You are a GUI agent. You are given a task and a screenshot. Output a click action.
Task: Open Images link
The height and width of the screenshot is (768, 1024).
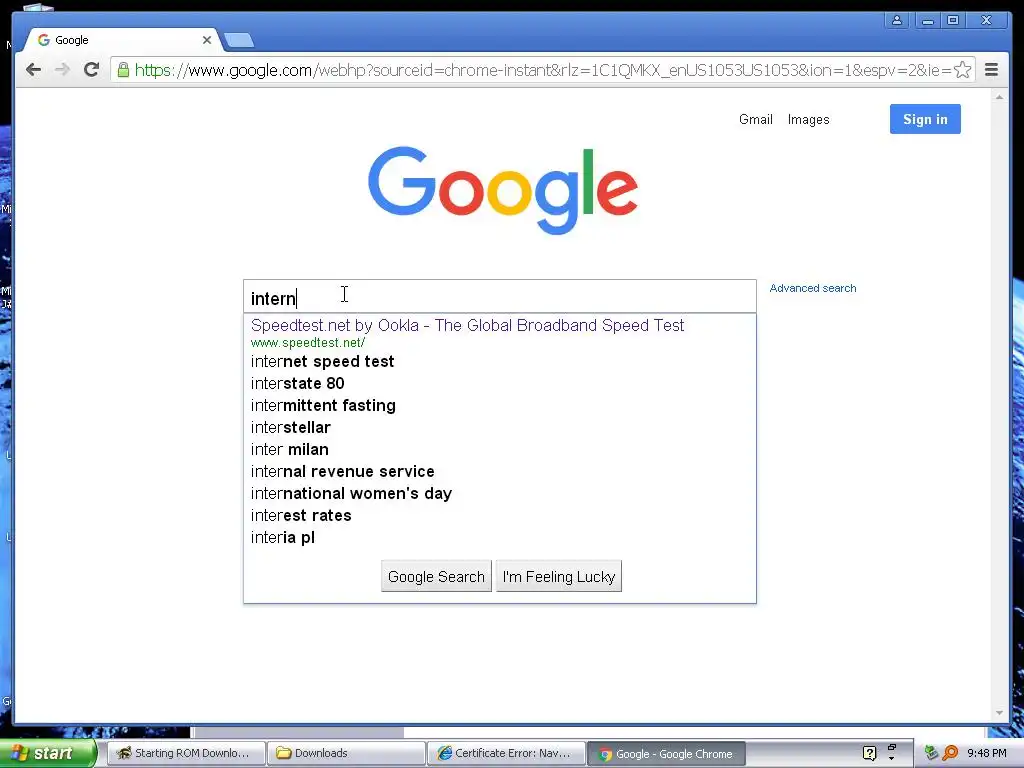pos(808,120)
